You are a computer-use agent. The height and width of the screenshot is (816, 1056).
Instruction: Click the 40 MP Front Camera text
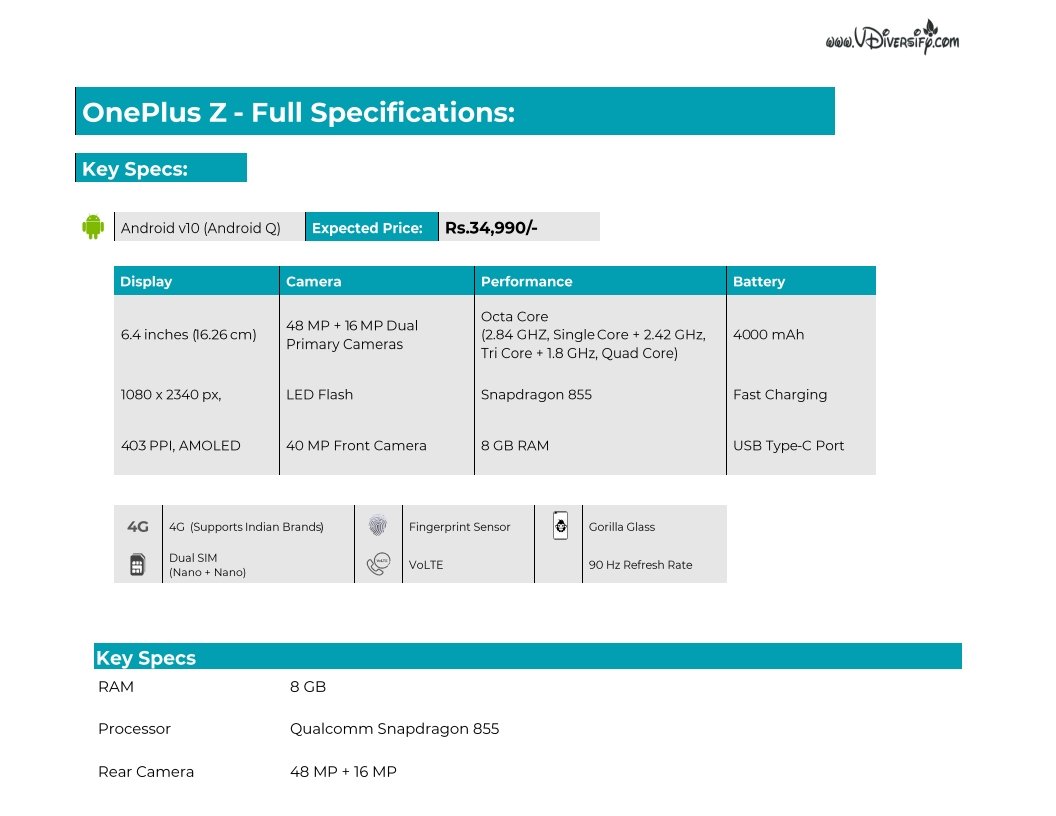[x=356, y=446]
